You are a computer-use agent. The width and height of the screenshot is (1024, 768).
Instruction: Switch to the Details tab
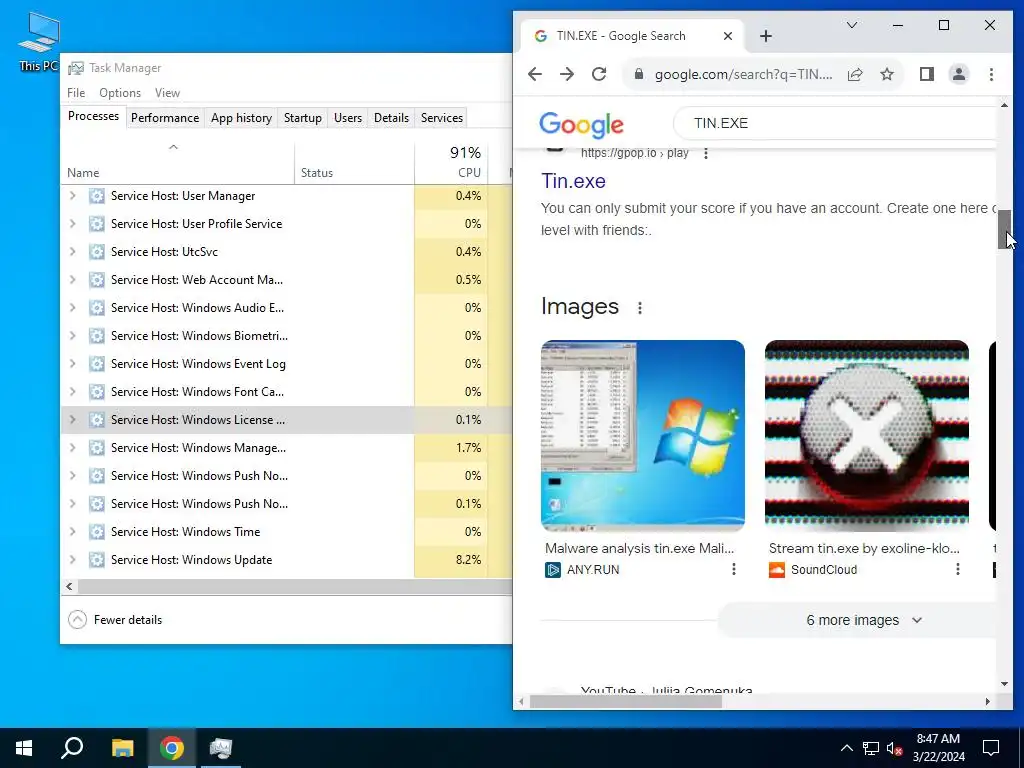(x=391, y=118)
